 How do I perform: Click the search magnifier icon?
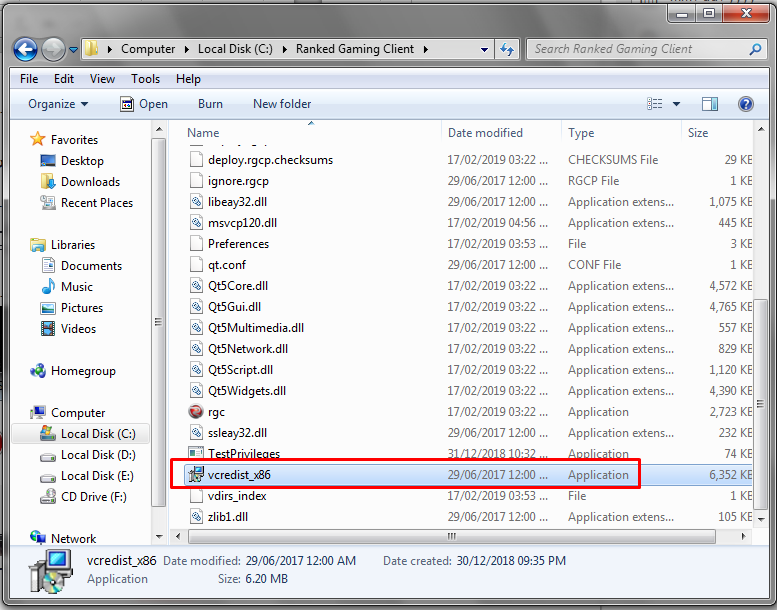click(x=755, y=49)
